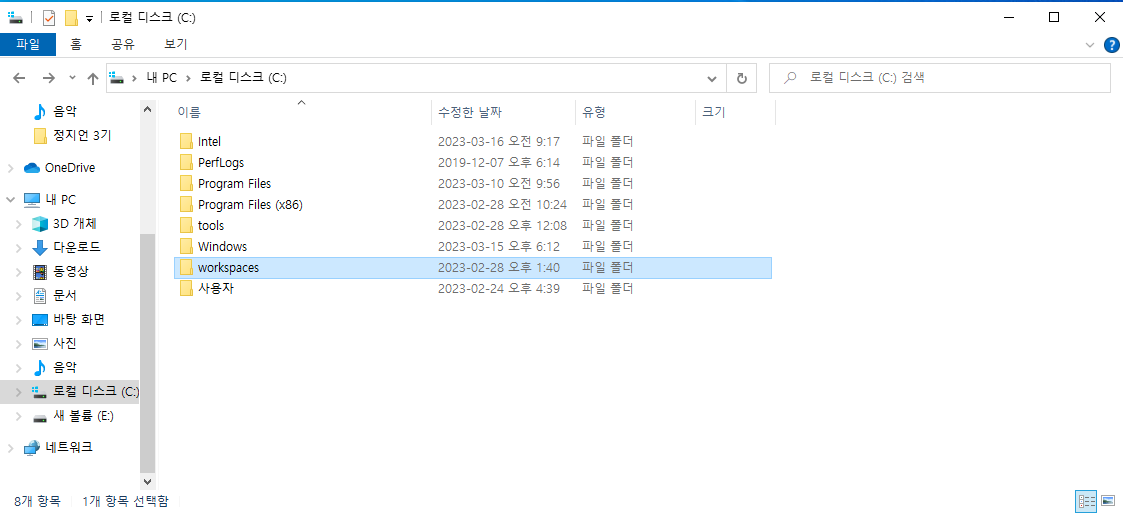Click the 문서 document icon
The image size is (1123, 513).
click(40, 295)
